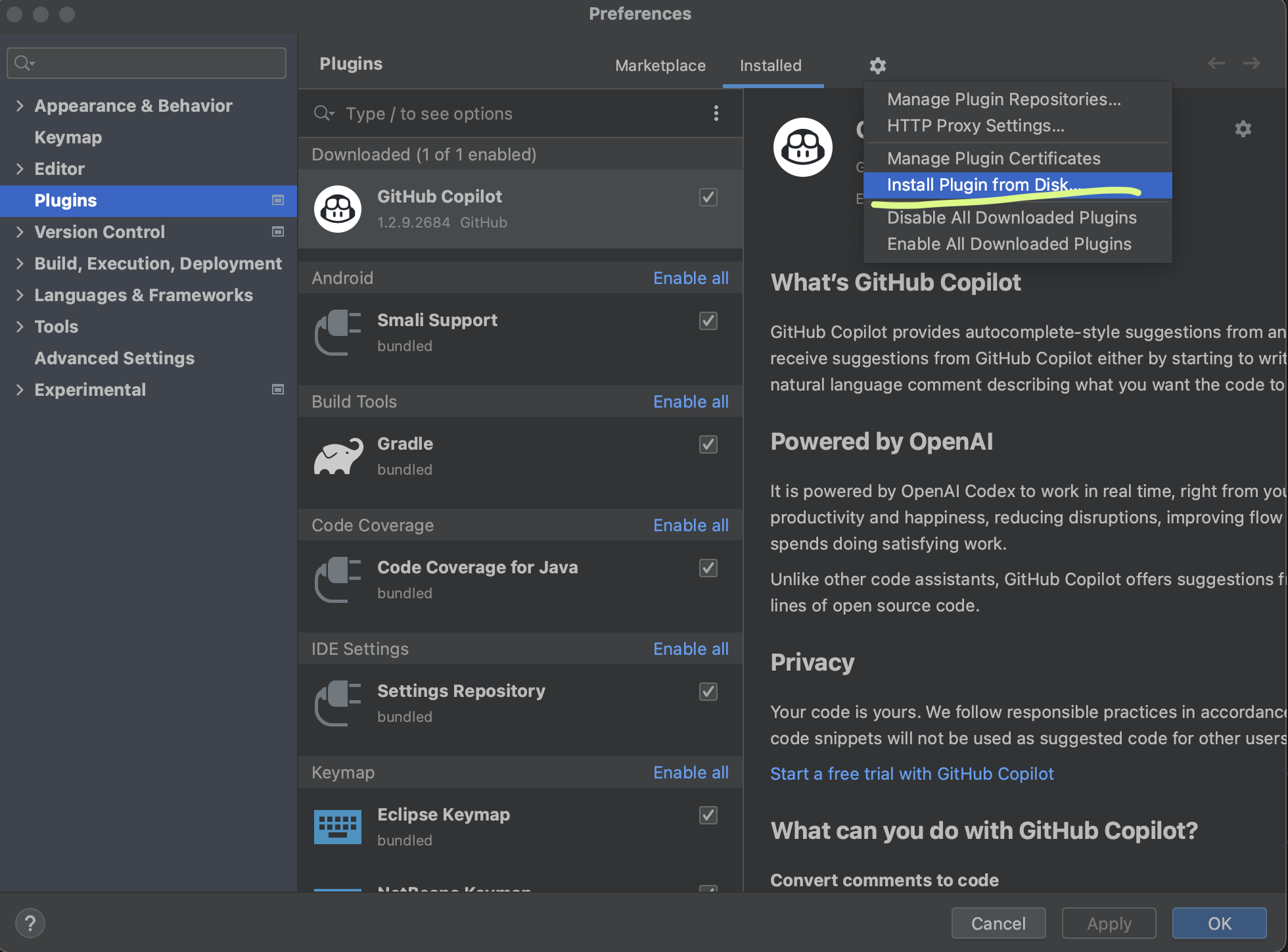Select the Smali Support plugin row
Image resolution: width=1288 pixels, height=952 pixels.
click(520, 333)
